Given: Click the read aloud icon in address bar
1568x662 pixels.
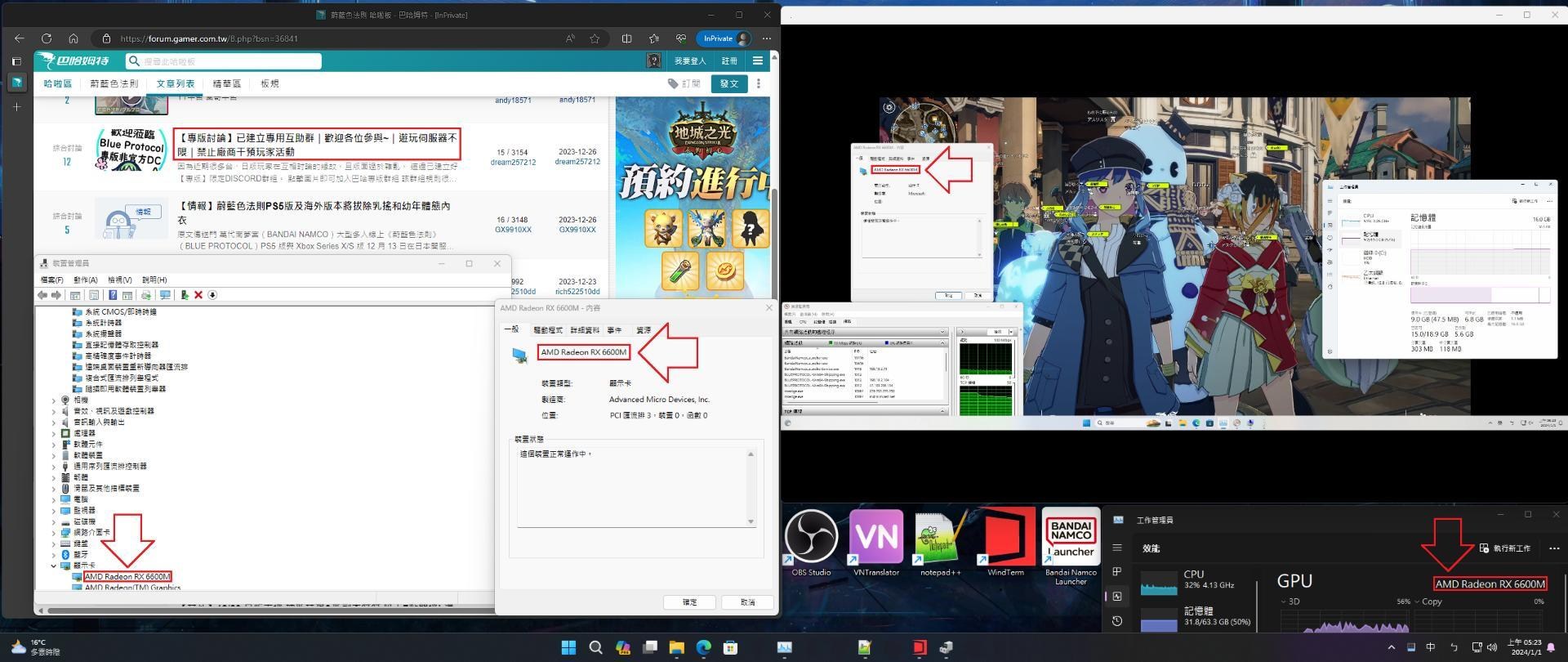Looking at the screenshot, I should [x=570, y=38].
